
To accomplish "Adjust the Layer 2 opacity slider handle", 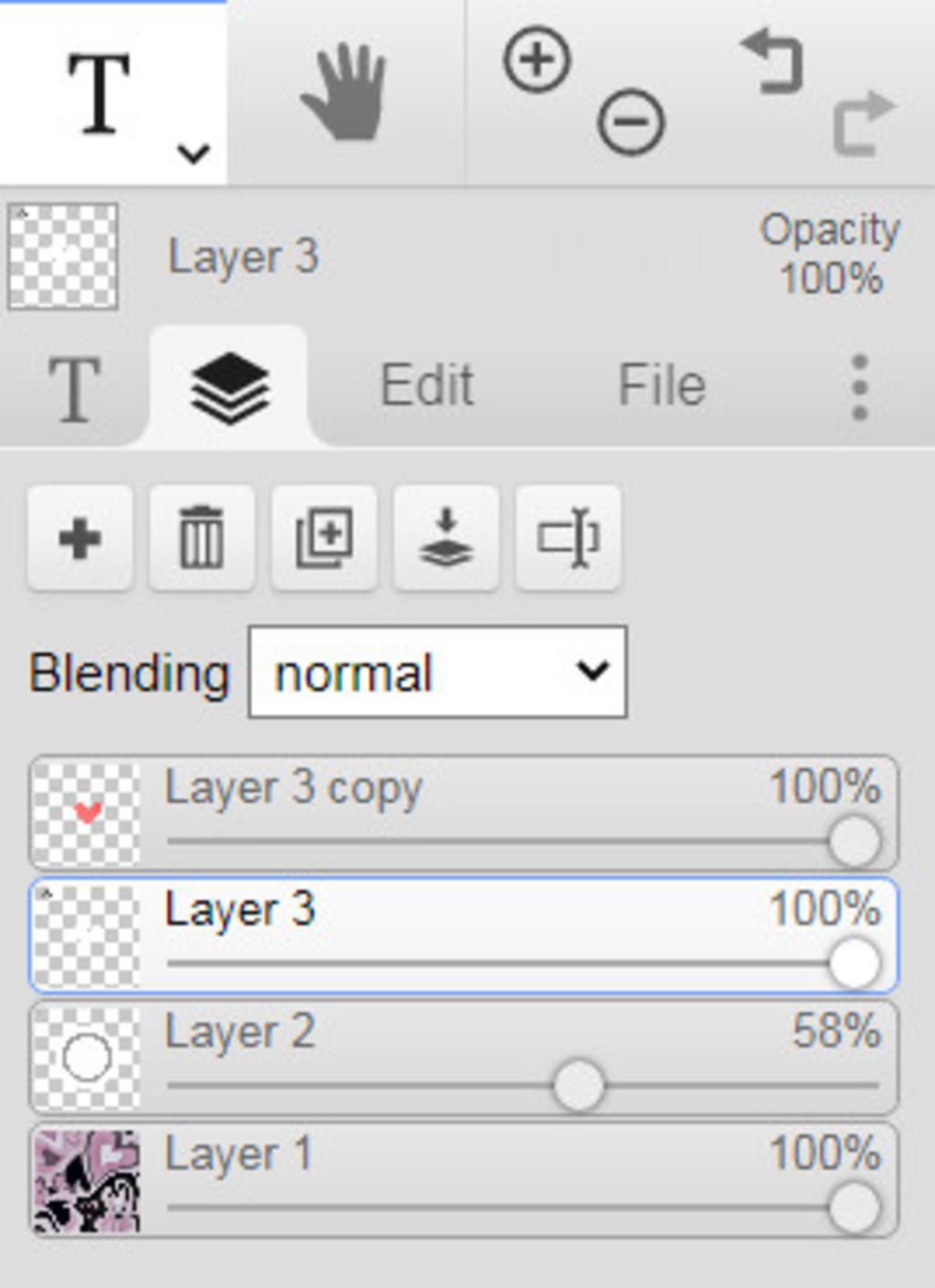I will point(579,1085).
